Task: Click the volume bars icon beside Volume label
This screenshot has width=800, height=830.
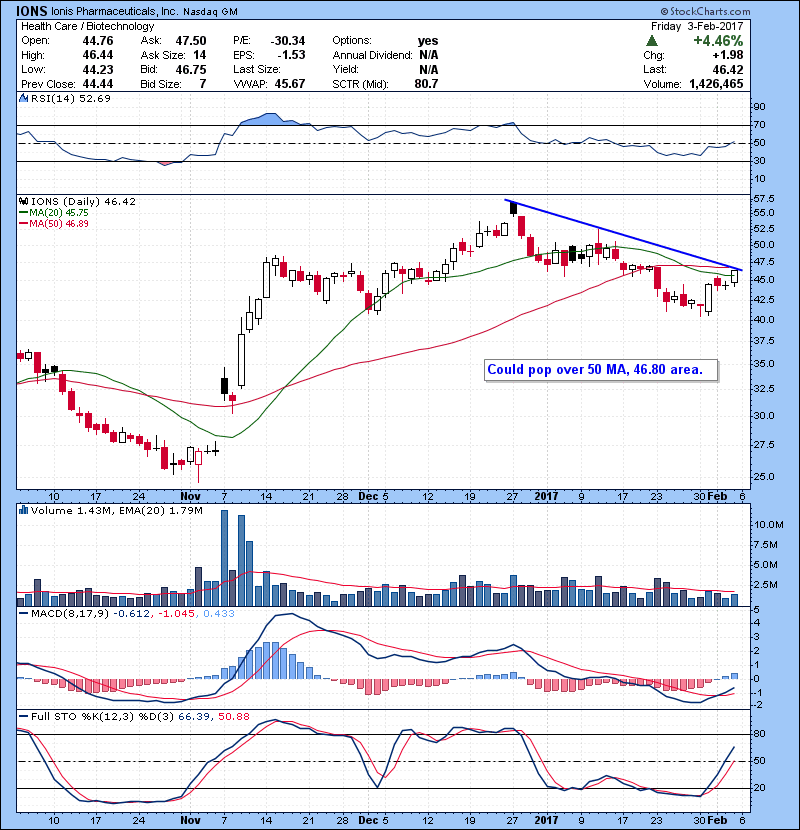Action: coord(23,510)
